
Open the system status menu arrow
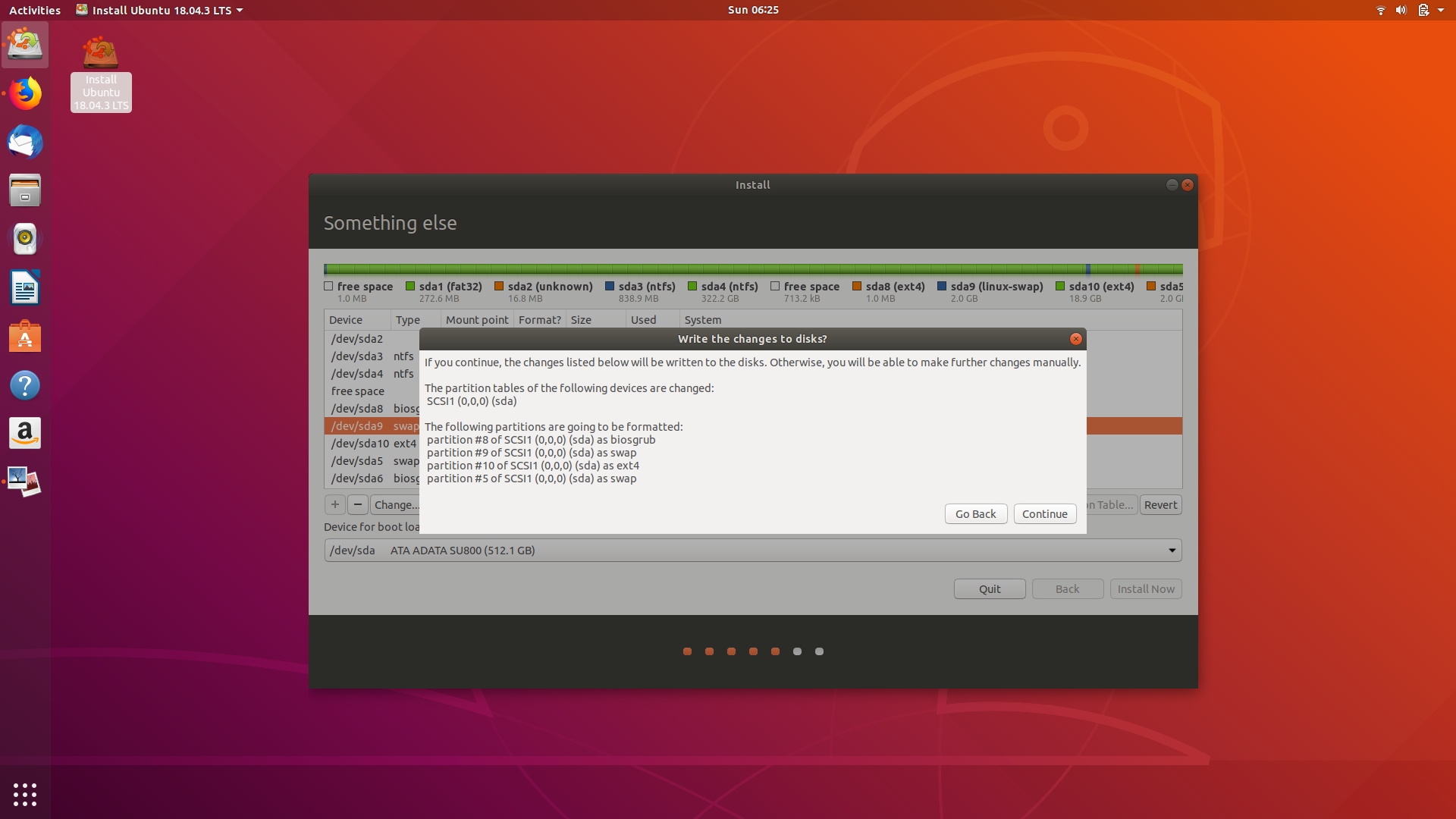[1440, 10]
